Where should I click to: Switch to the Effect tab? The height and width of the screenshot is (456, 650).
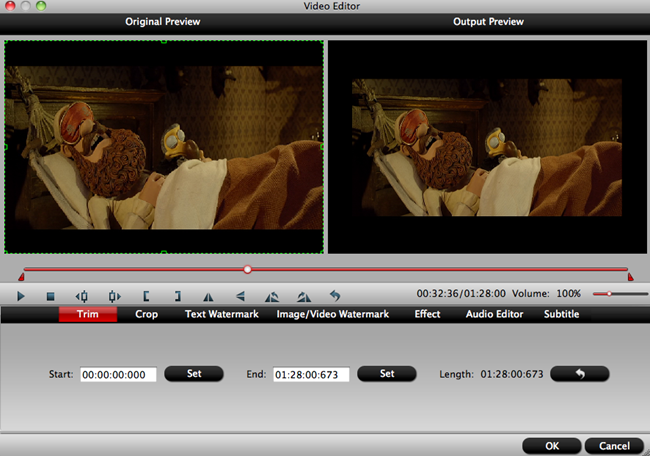pos(427,314)
